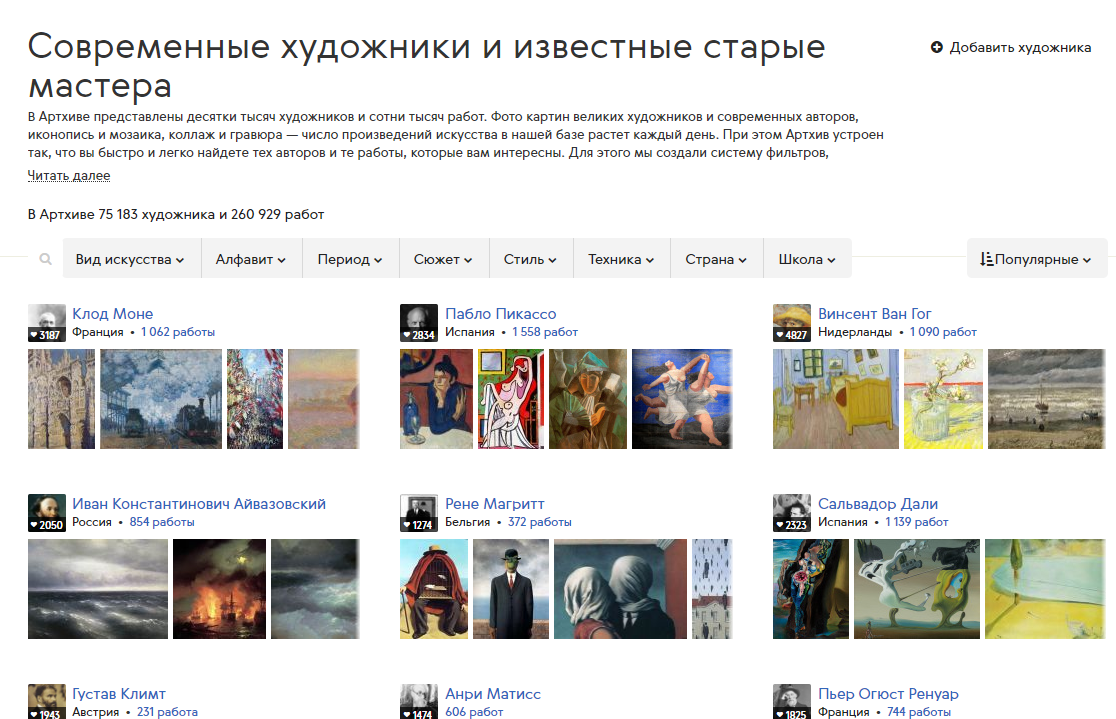Viewport: 1116px width, 719px height.
Task: Open Magritte's veiled lovers thumbnail
Action: pos(621,589)
